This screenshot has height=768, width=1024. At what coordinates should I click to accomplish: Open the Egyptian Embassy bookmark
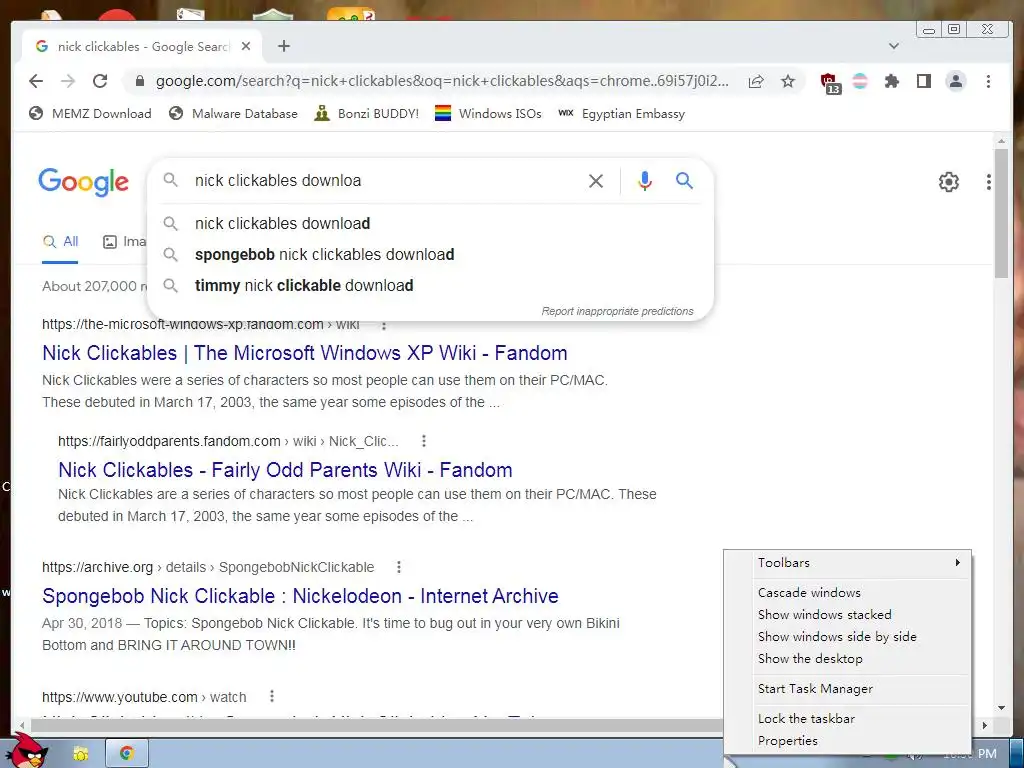(622, 114)
